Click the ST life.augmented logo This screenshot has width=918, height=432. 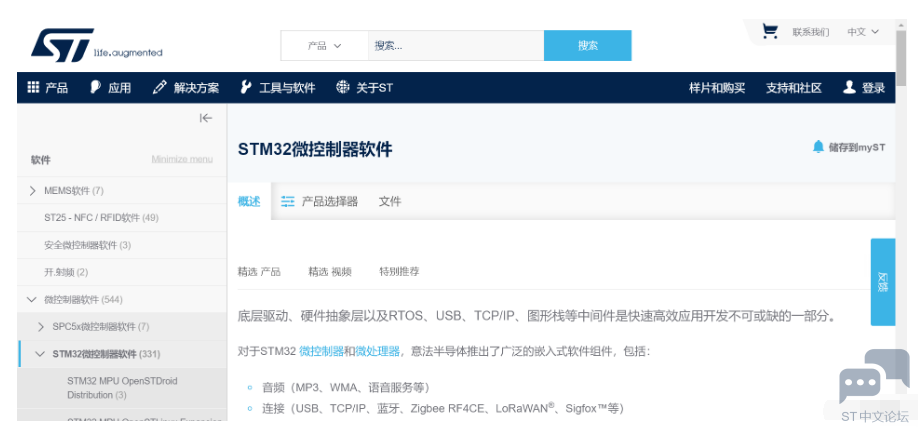pos(97,46)
